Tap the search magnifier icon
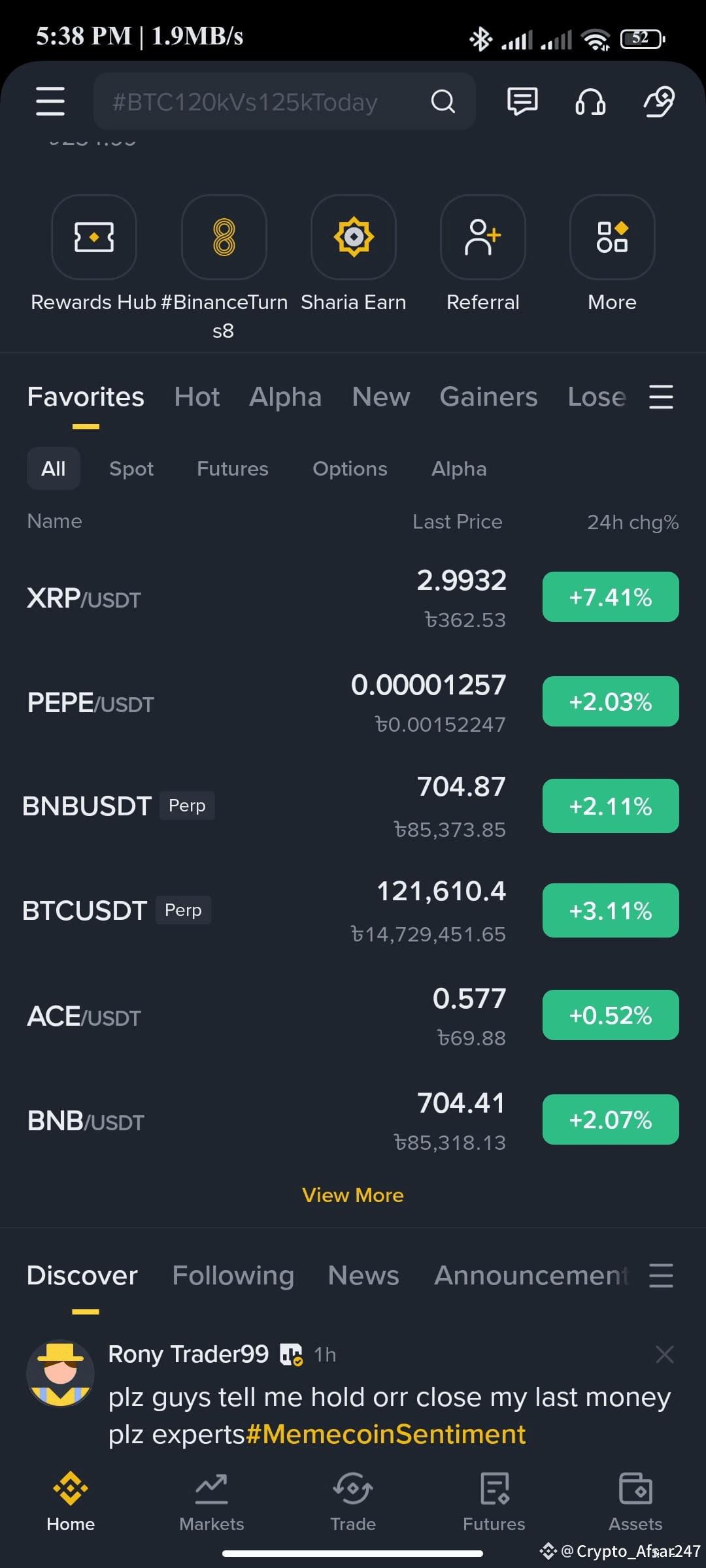Screen dimensions: 706x1568 (x=443, y=101)
